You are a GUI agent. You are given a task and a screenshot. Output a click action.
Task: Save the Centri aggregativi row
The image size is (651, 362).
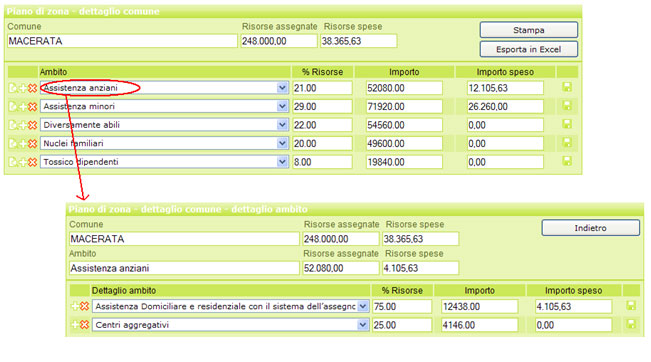click(x=631, y=324)
